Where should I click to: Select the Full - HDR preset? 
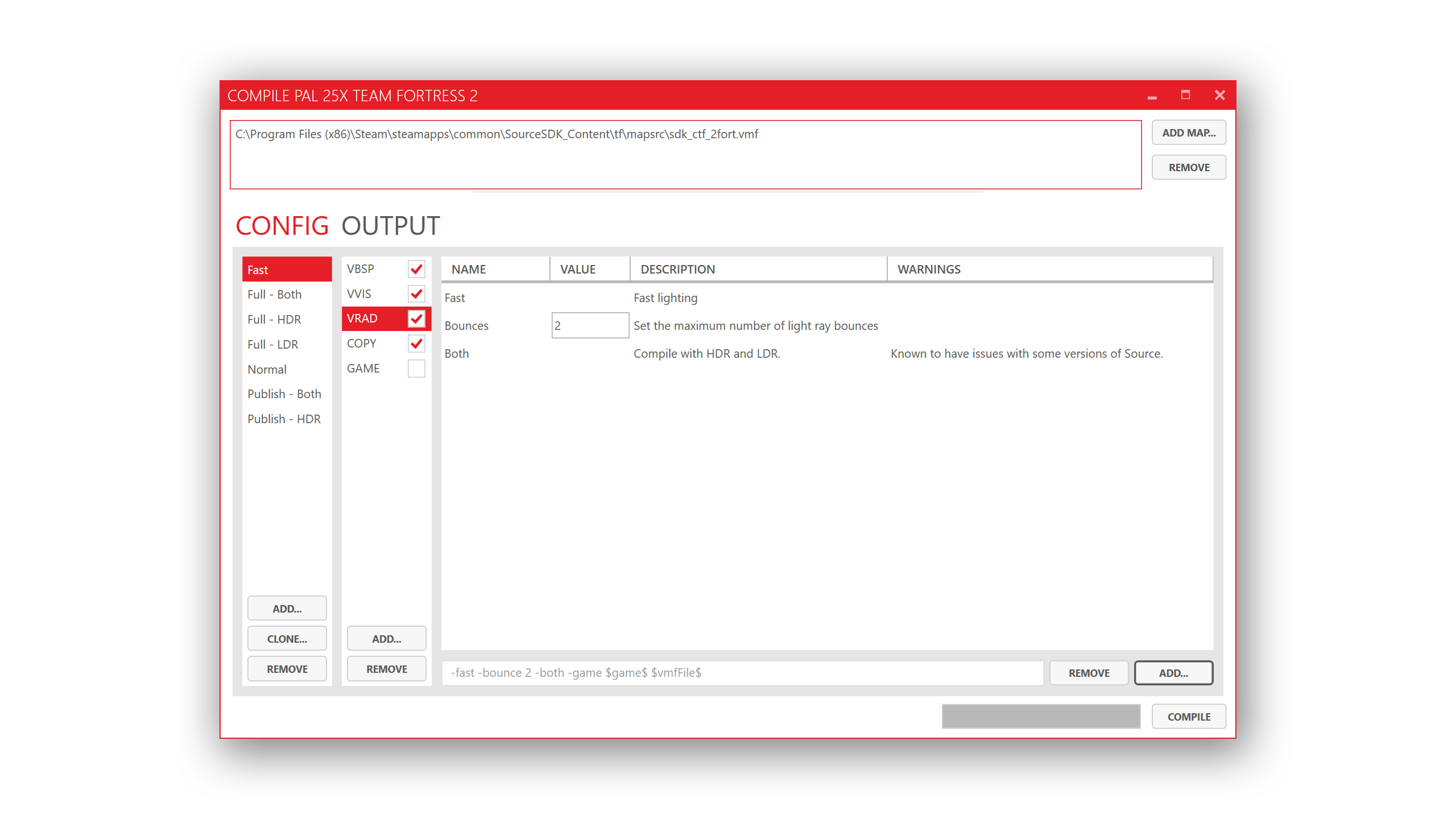tap(274, 320)
